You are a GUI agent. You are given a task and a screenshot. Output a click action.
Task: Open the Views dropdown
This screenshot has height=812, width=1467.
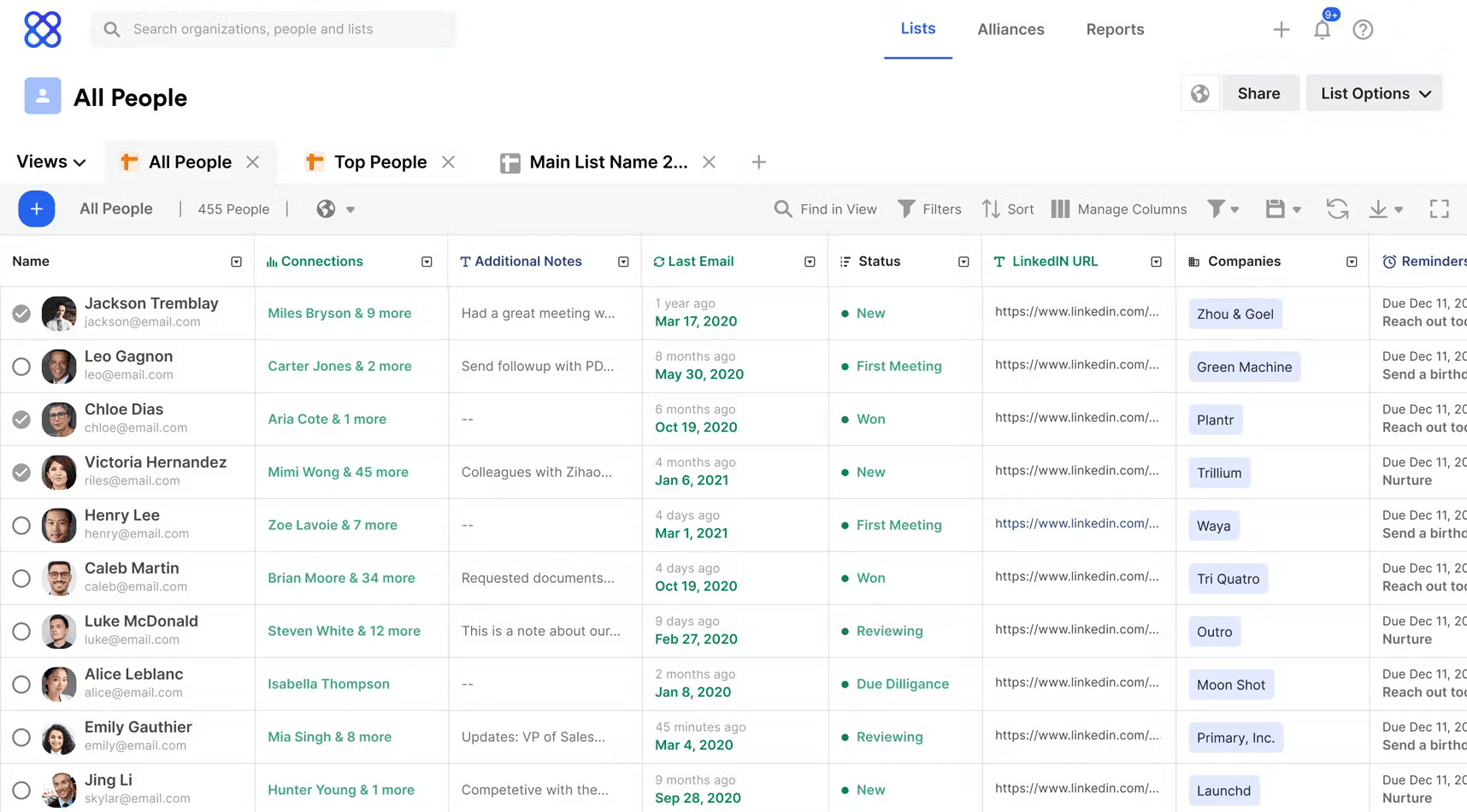tap(51, 162)
